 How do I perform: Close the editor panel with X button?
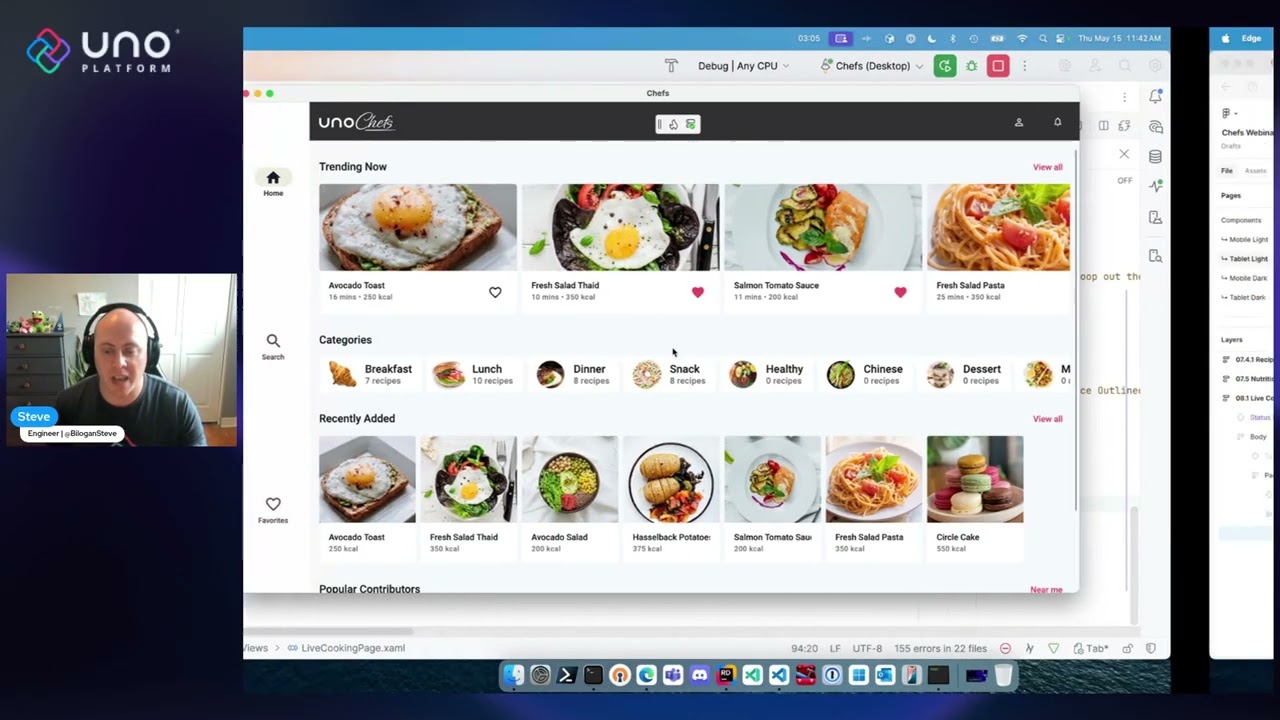1124,154
